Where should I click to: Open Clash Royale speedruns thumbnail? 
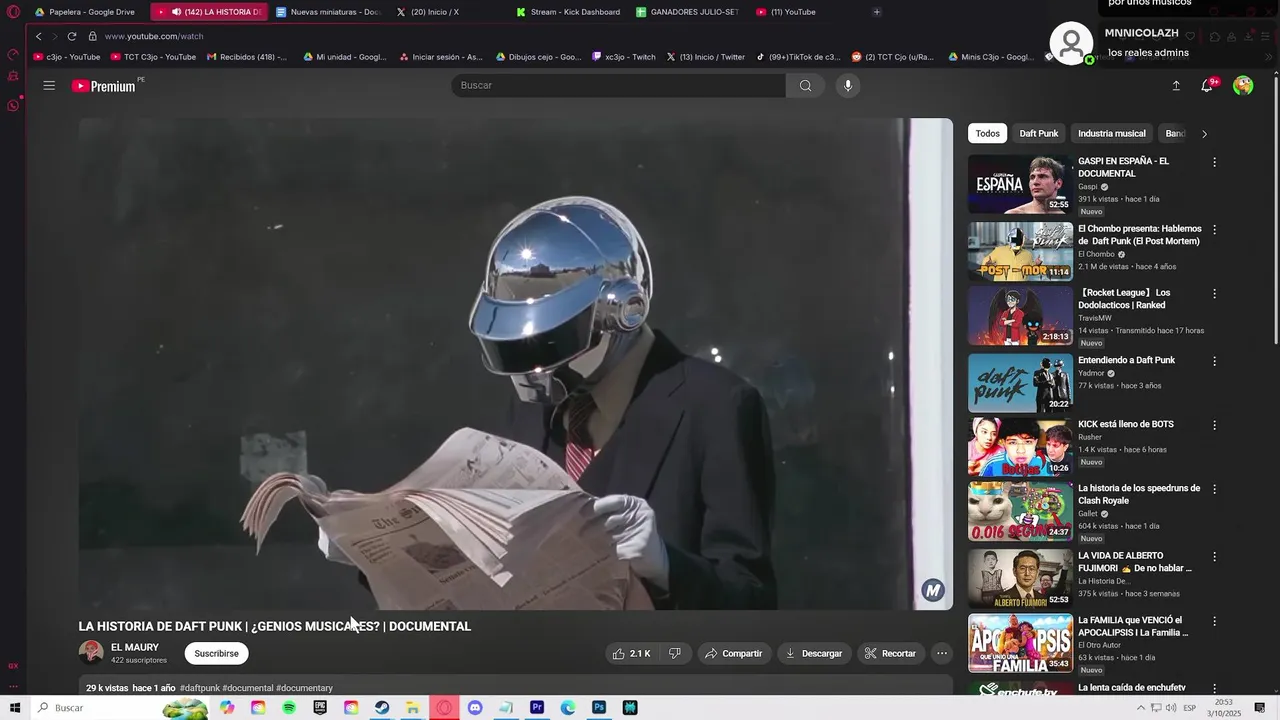point(1020,511)
